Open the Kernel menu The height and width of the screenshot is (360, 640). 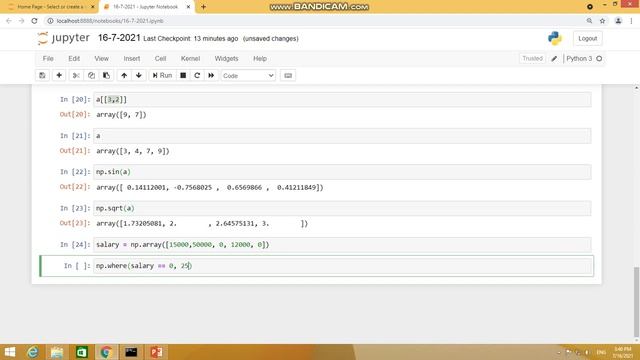pyautogui.click(x=190, y=59)
